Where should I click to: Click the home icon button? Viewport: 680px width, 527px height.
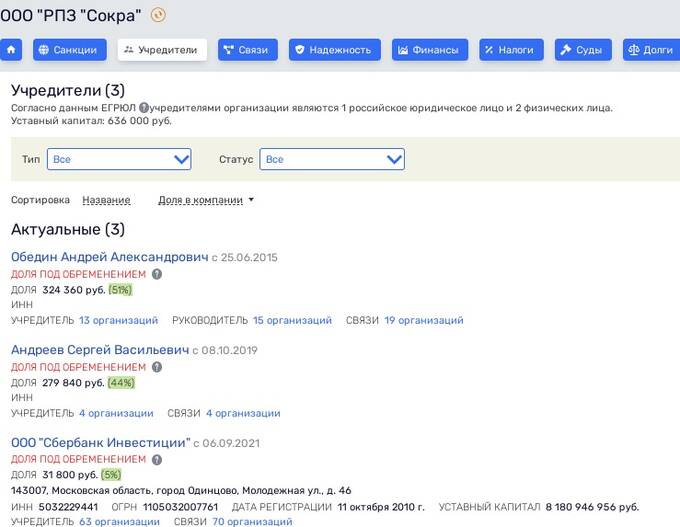tap(10, 50)
